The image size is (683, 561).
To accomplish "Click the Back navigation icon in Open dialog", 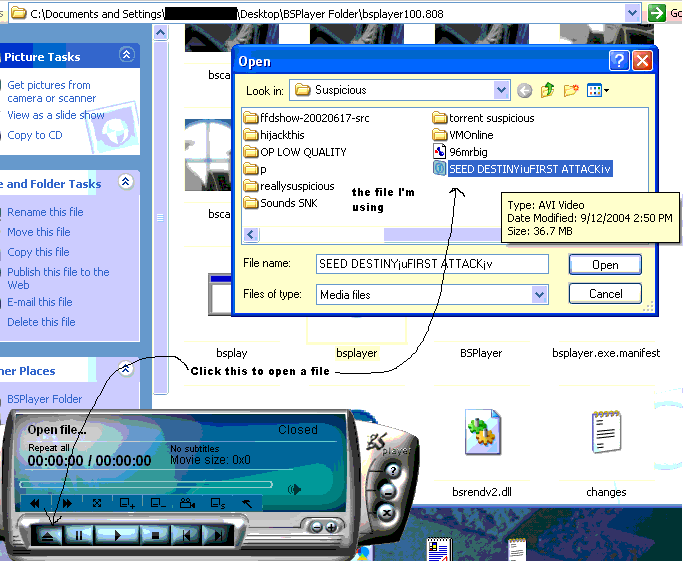I will tap(524, 91).
